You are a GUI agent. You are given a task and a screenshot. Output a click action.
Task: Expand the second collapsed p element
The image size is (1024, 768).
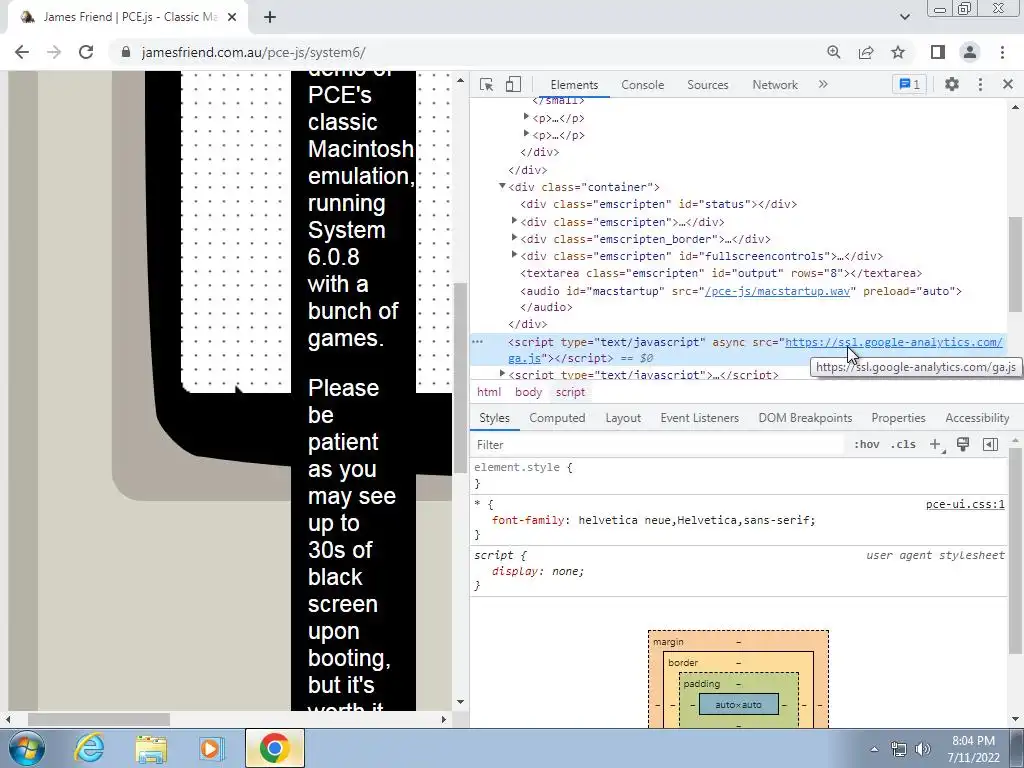[526, 135]
